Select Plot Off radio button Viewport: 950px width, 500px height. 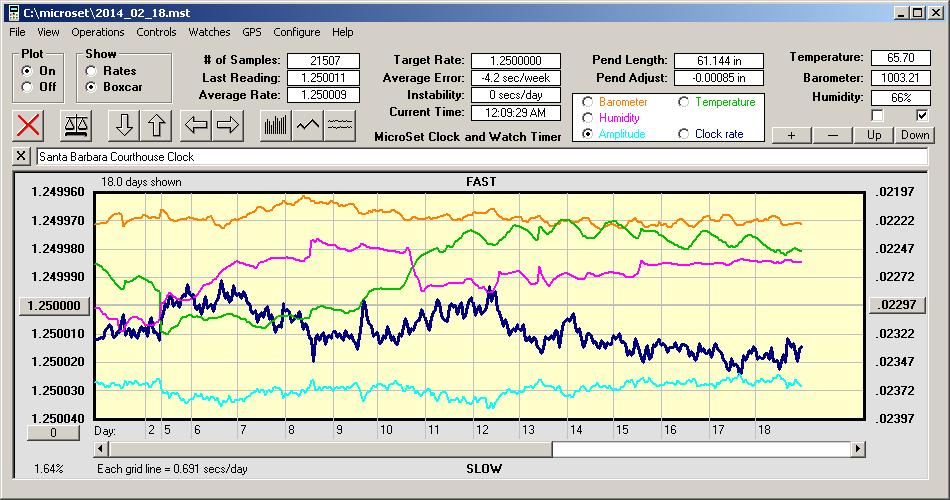coord(27,87)
